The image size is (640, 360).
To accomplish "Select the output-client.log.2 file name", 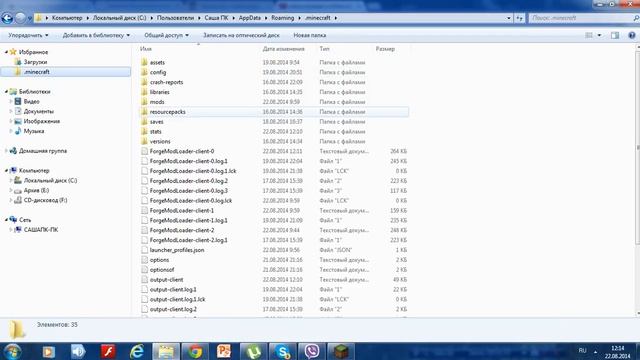I will click(x=173, y=309).
